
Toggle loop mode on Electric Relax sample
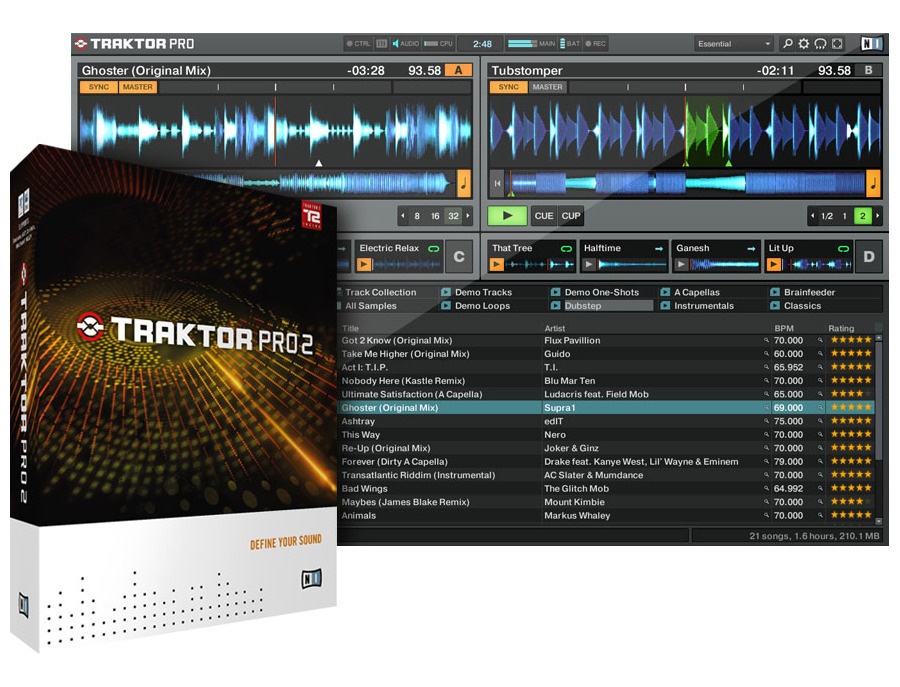[434, 249]
